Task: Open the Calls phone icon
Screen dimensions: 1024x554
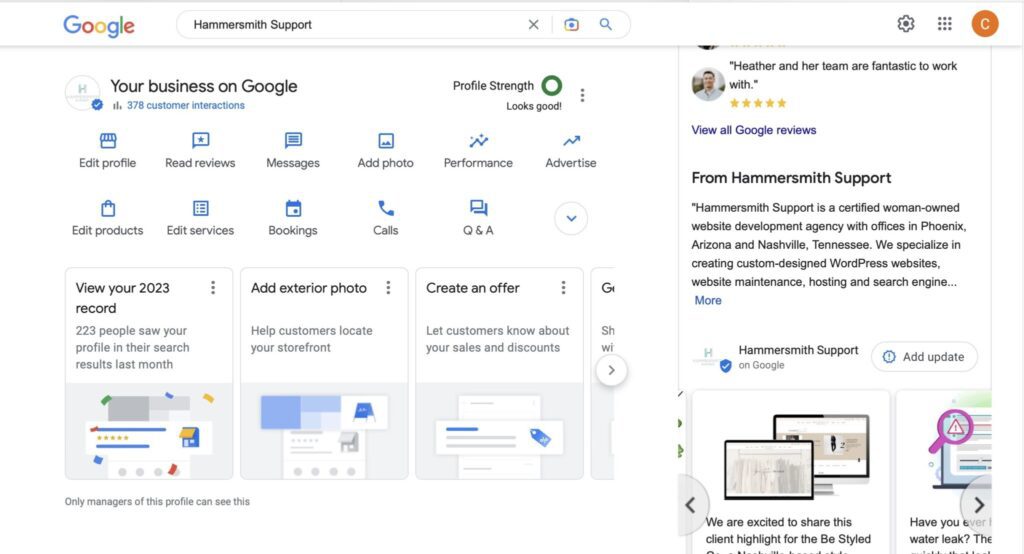Action: point(386,208)
